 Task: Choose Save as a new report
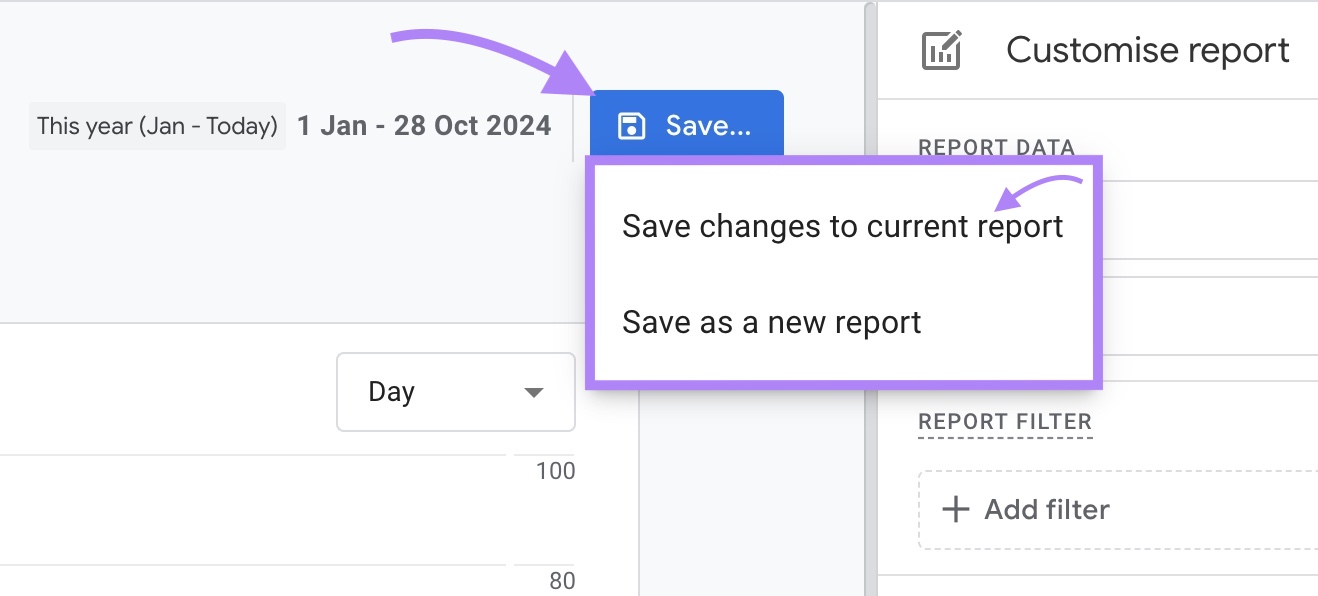772,322
